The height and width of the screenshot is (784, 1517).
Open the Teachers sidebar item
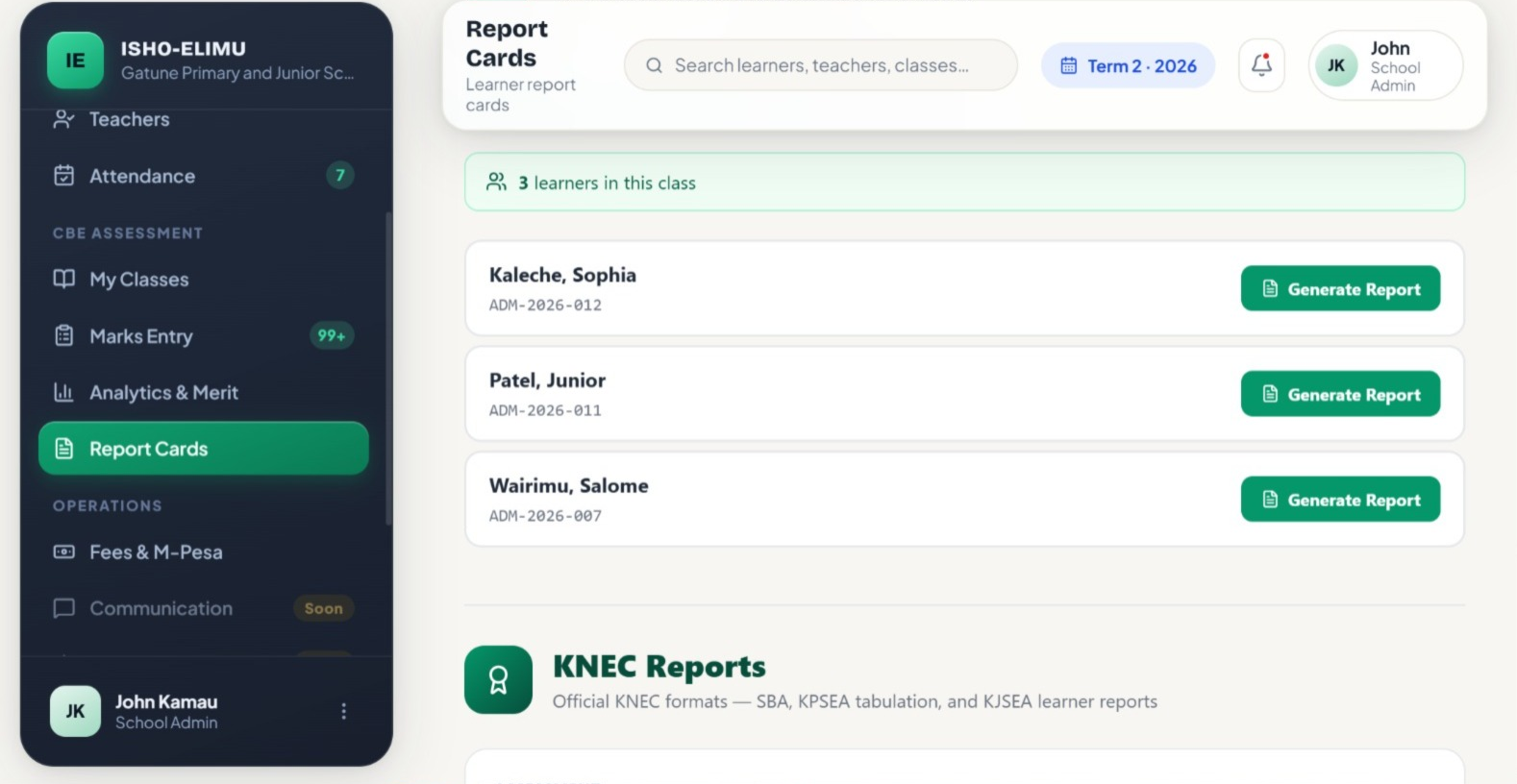(x=204, y=119)
